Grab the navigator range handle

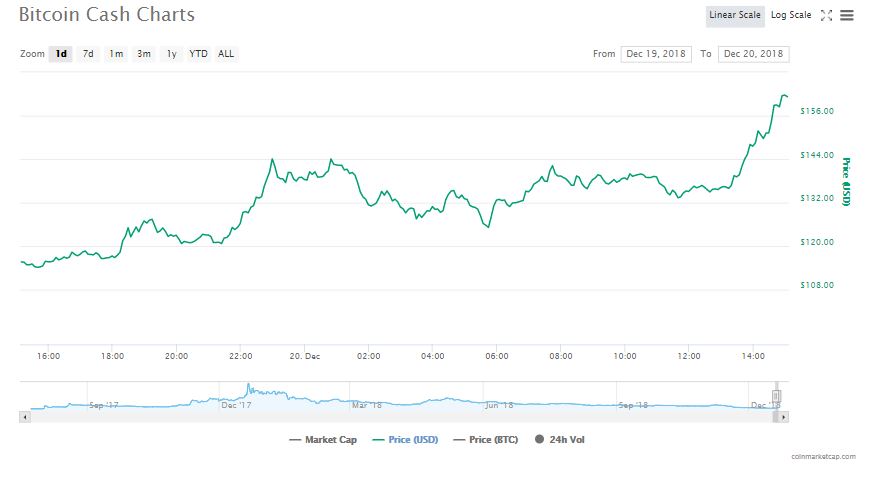click(x=776, y=396)
